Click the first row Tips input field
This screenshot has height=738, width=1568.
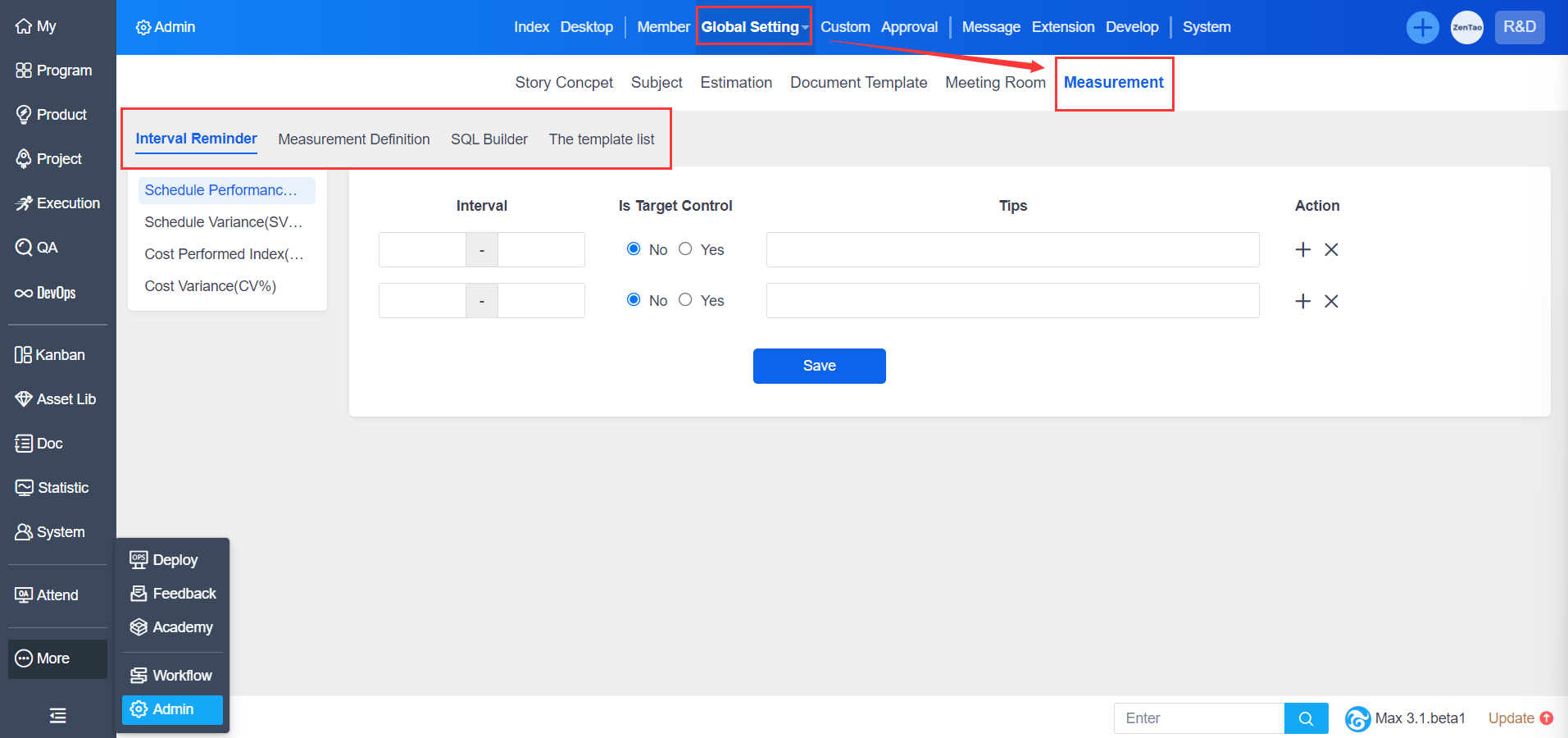[1012, 249]
